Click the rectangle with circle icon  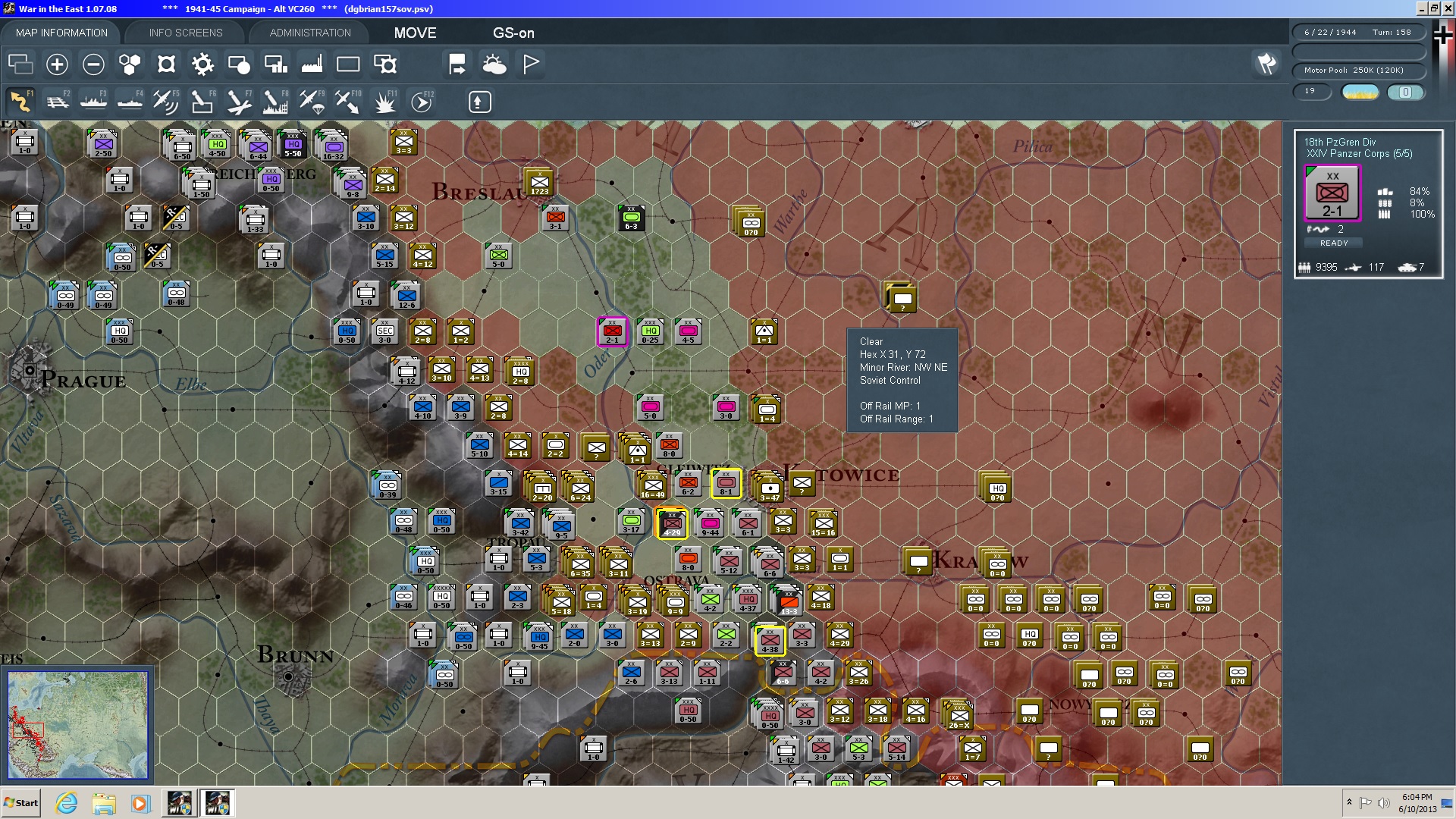tap(239, 64)
